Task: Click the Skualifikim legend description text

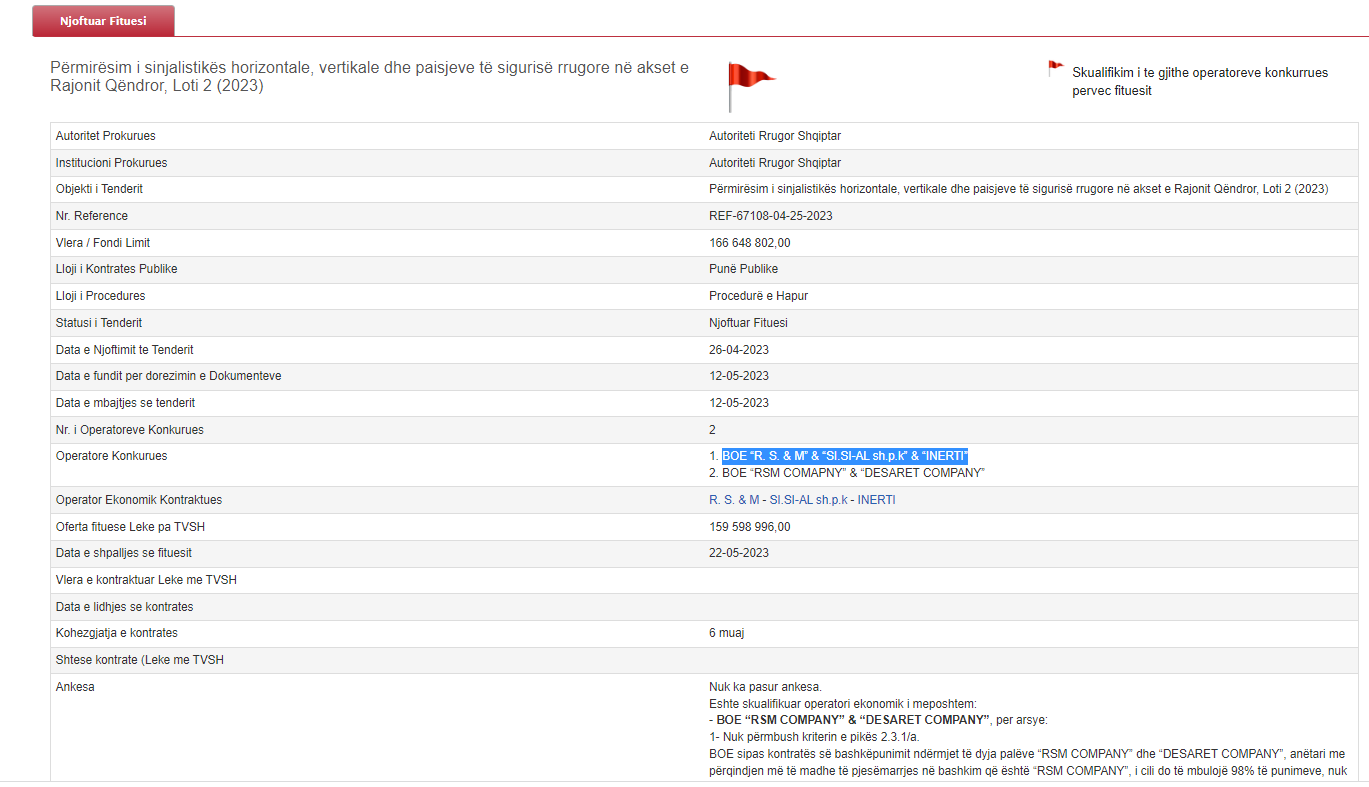Action: click(1199, 81)
